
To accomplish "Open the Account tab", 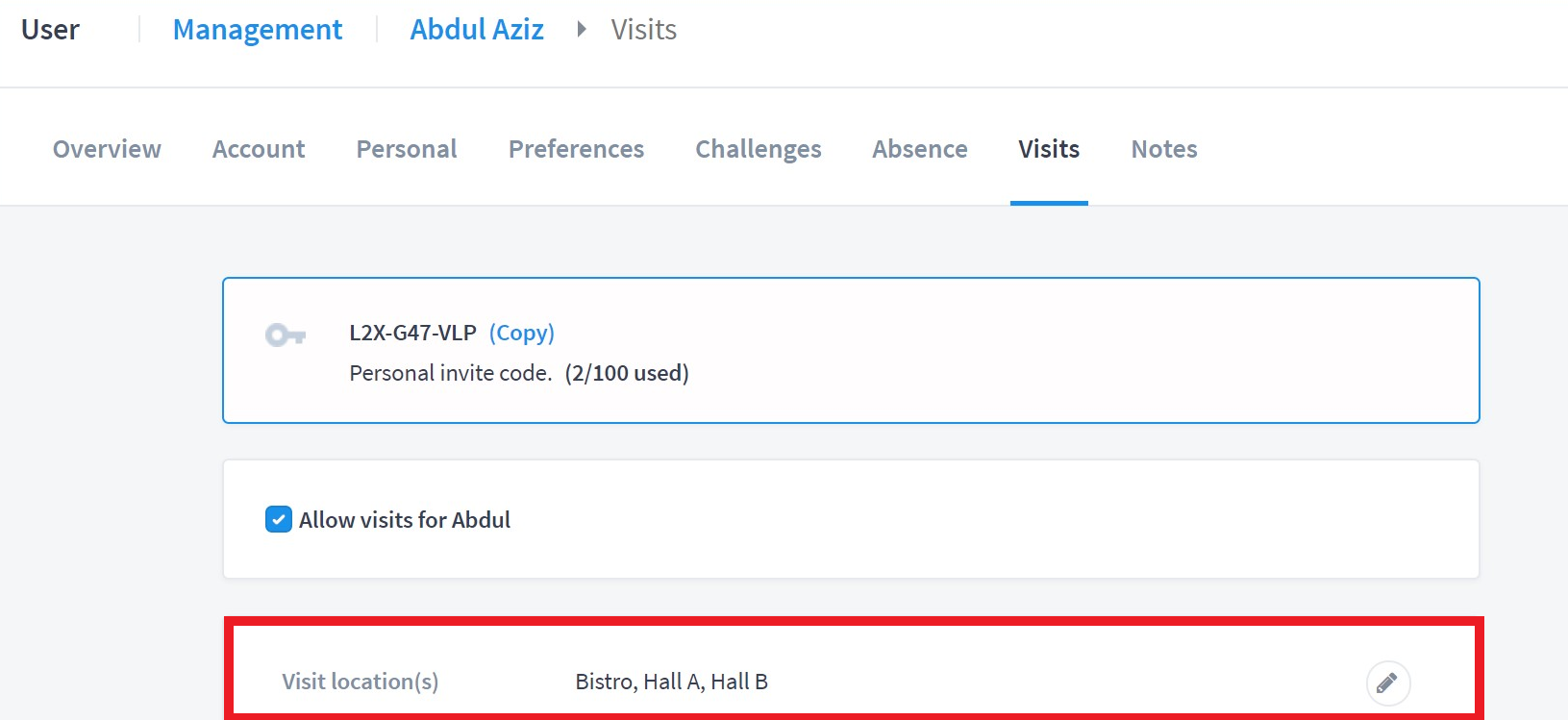I will click(259, 149).
